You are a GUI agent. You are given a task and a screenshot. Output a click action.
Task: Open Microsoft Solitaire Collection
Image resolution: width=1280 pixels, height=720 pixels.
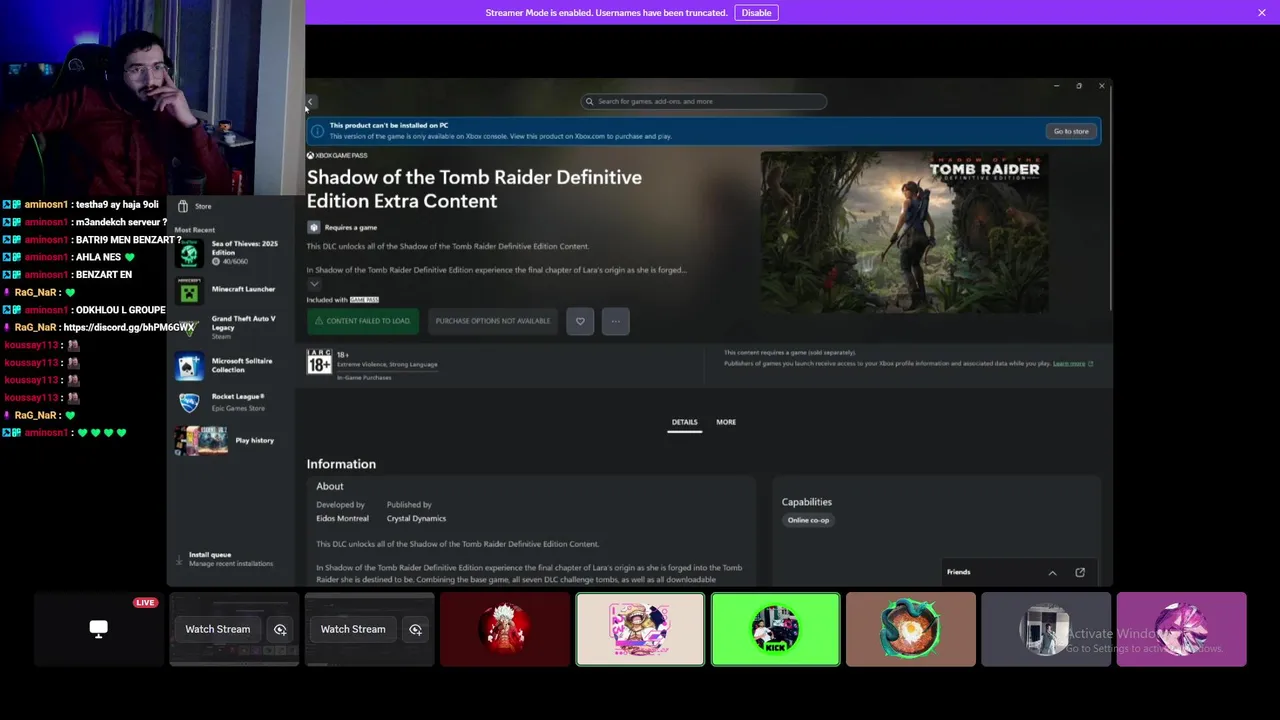pyautogui.click(x=232, y=365)
